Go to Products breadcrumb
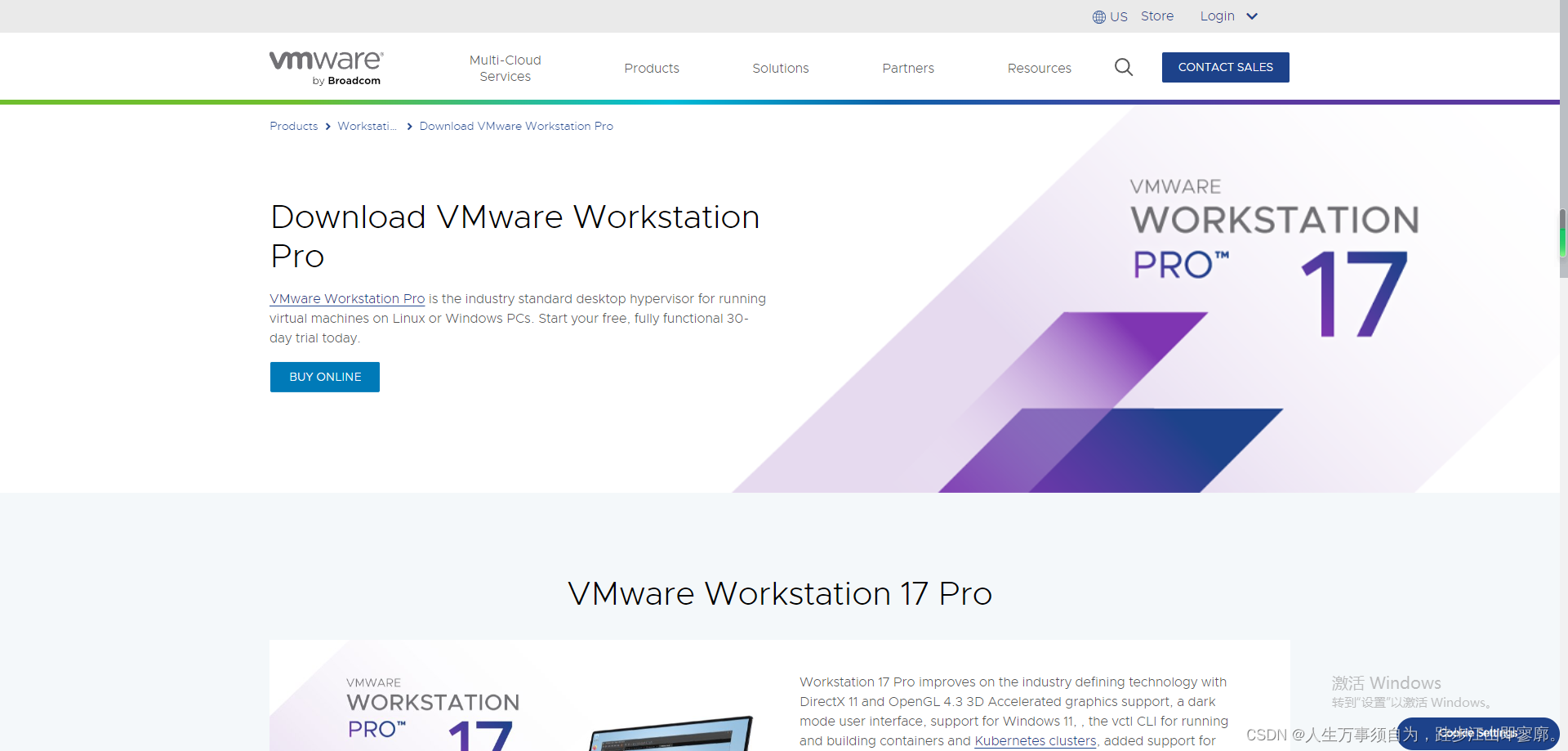The image size is (1568, 751). click(294, 126)
